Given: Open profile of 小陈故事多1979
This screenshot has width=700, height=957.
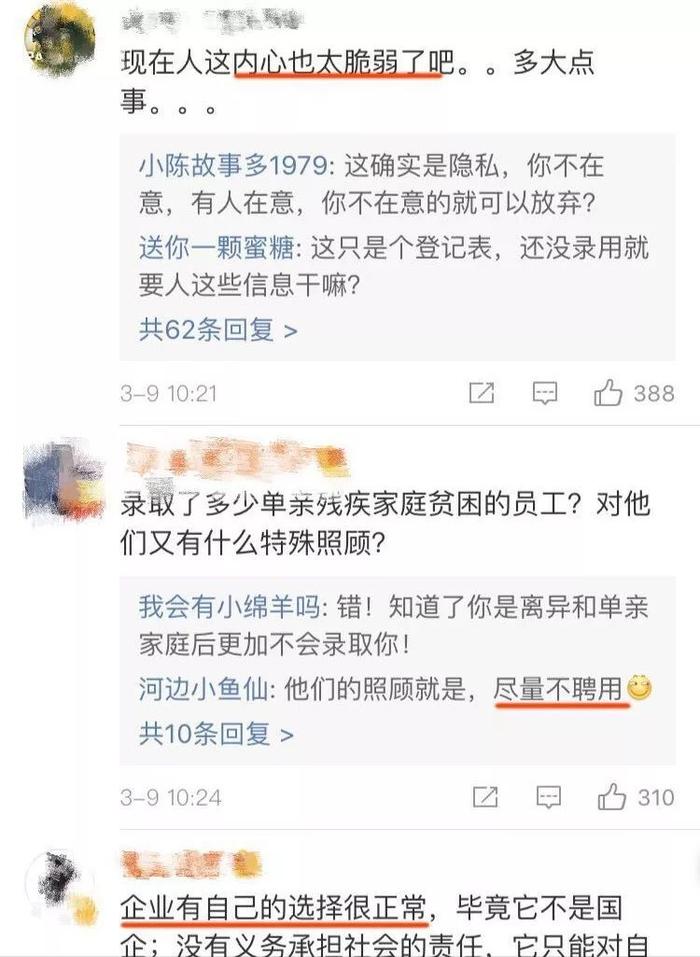Looking at the screenshot, I should (x=233, y=165).
